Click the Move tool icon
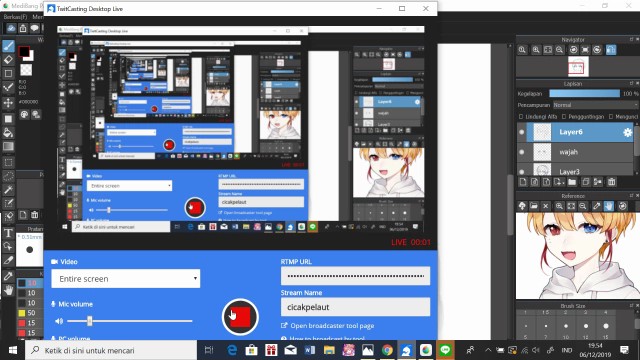The image size is (640, 360). [8, 102]
